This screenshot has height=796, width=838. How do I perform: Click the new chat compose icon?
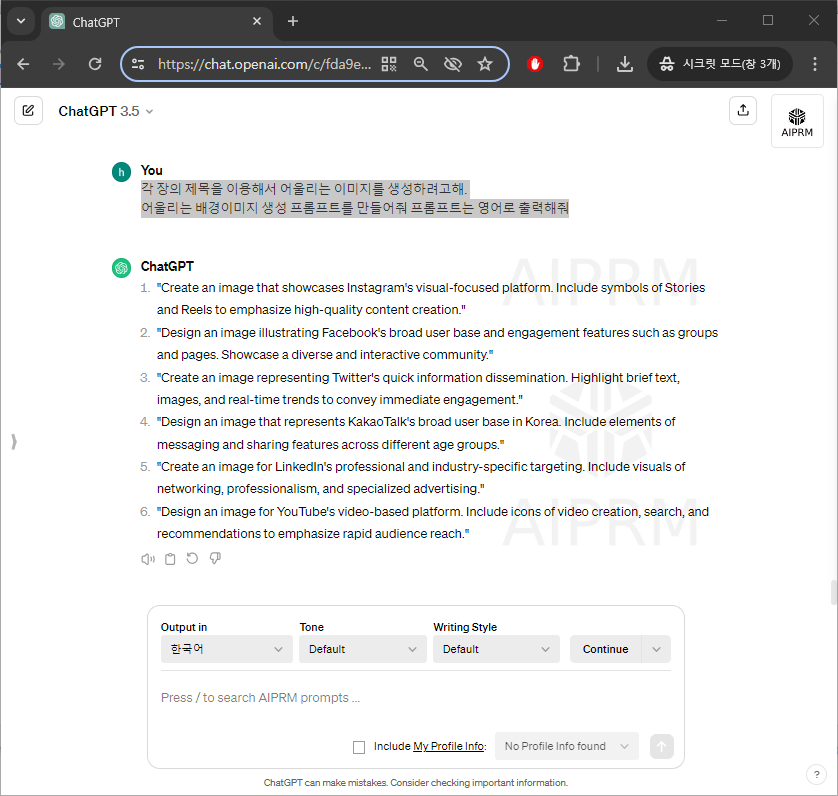[28, 111]
